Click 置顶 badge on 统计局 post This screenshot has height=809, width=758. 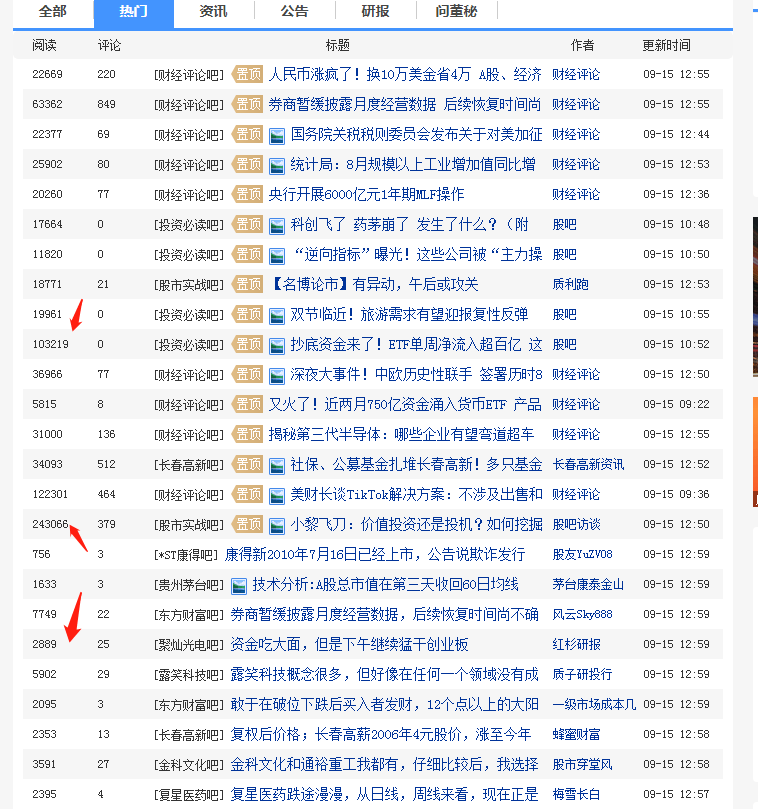click(248, 164)
